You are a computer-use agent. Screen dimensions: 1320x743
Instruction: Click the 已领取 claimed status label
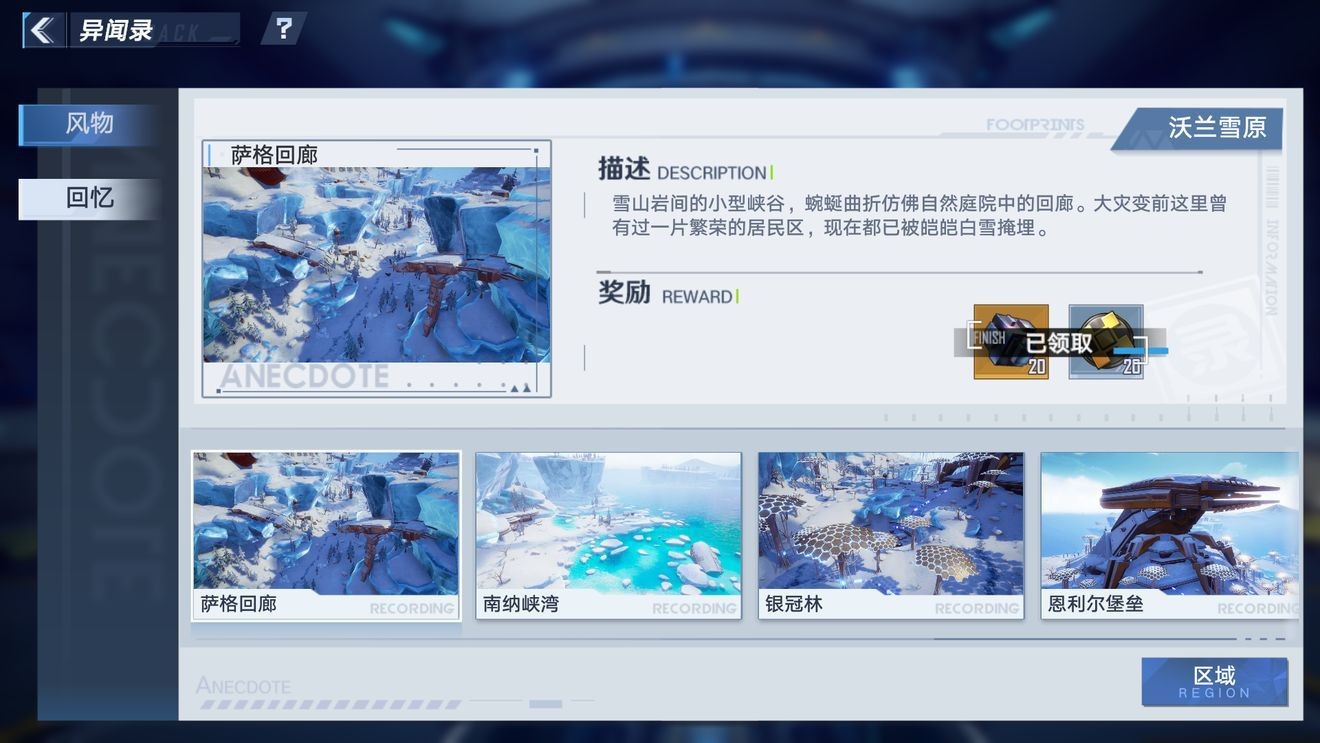(1059, 344)
